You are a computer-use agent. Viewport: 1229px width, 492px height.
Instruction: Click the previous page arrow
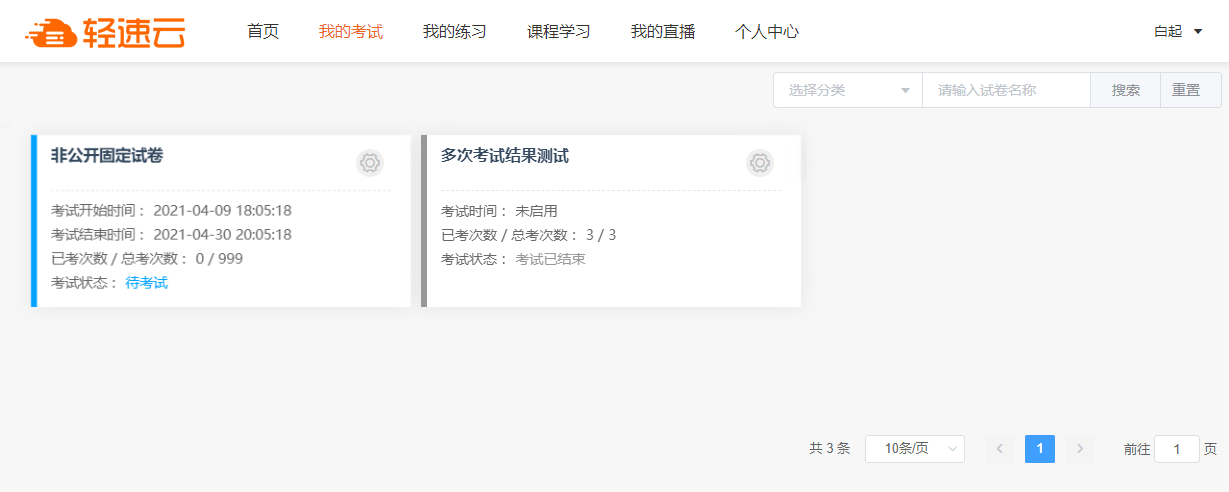(x=1000, y=449)
